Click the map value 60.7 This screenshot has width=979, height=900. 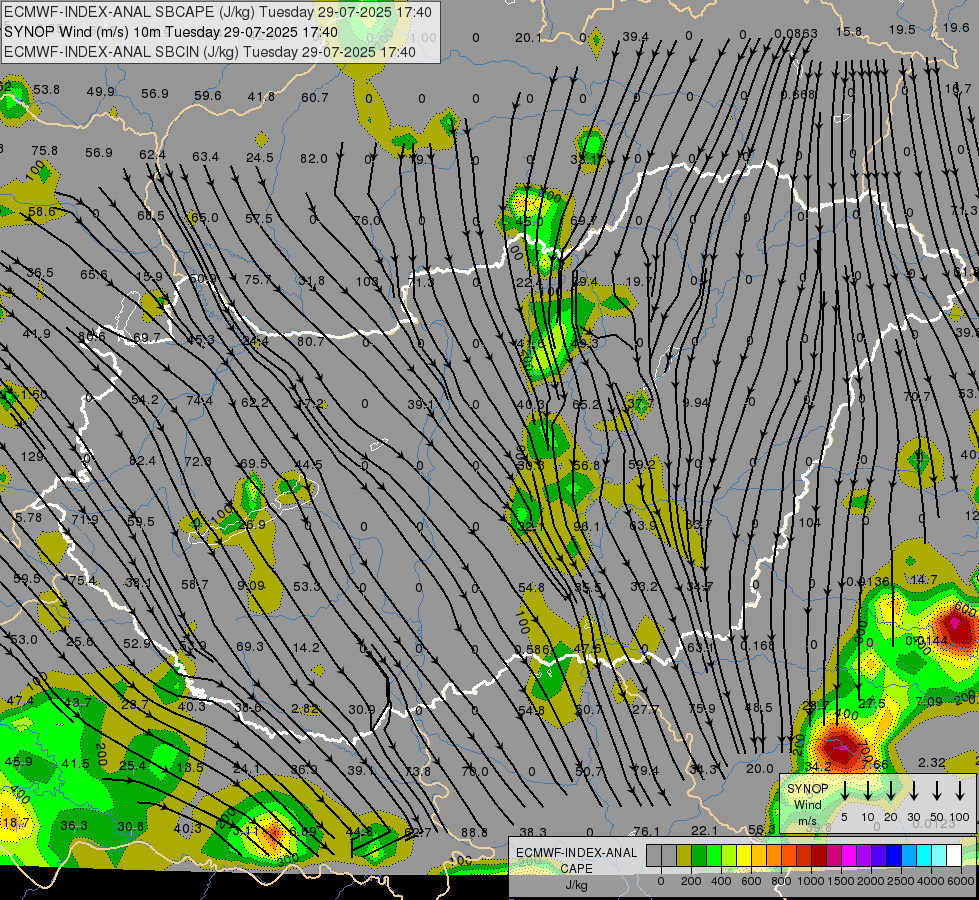click(x=315, y=97)
